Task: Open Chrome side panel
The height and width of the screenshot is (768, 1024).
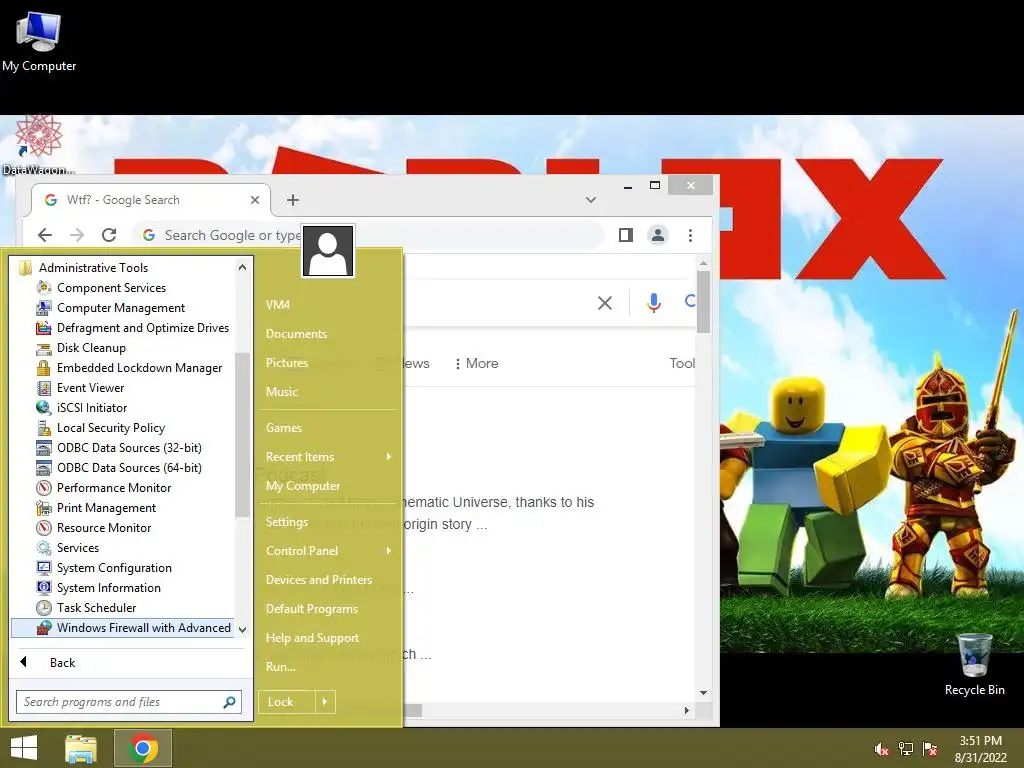Action: [626, 235]
